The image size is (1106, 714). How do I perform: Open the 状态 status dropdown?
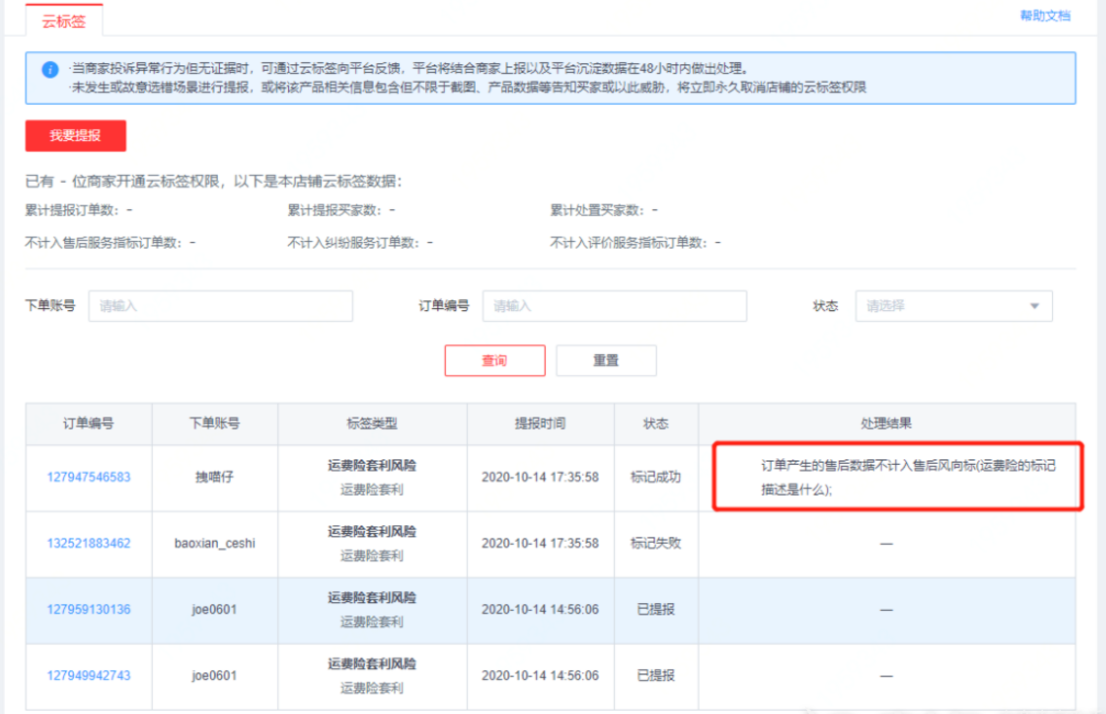pos(953,306)
